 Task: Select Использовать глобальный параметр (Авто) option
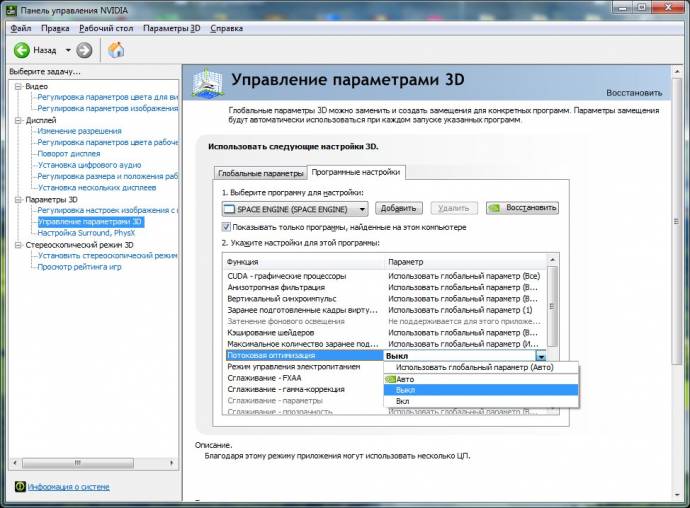point(481,367)
